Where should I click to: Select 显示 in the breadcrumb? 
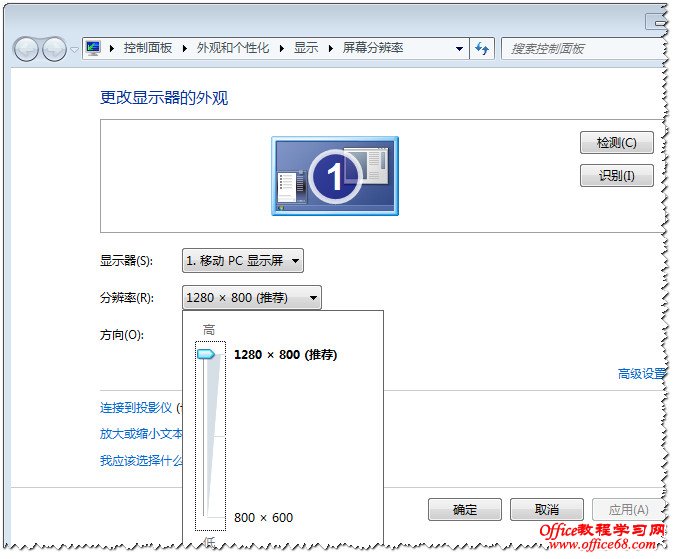306,48
